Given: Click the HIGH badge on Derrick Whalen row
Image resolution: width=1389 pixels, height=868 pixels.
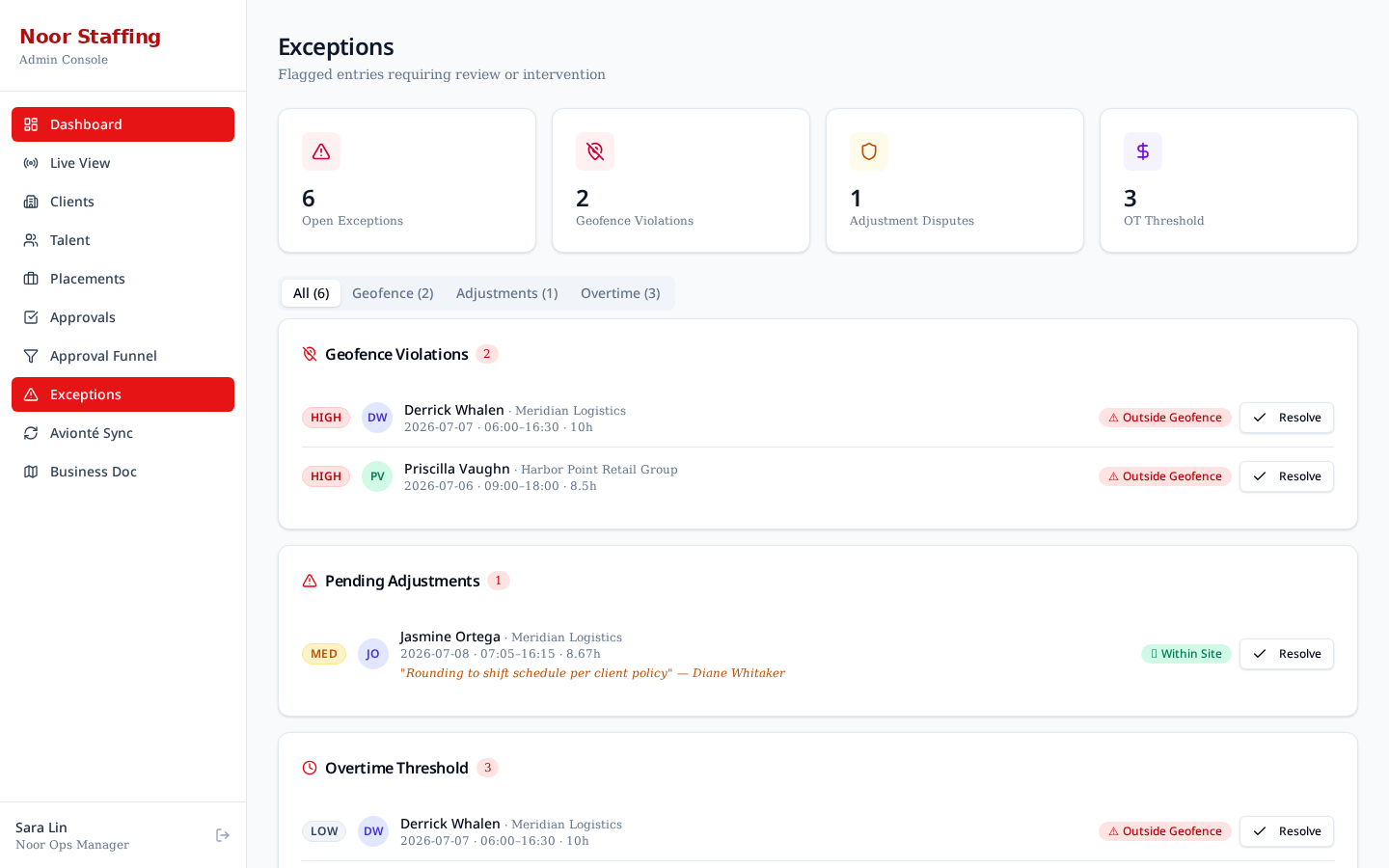Looking at the screenshot, I should tap(326, 418).
